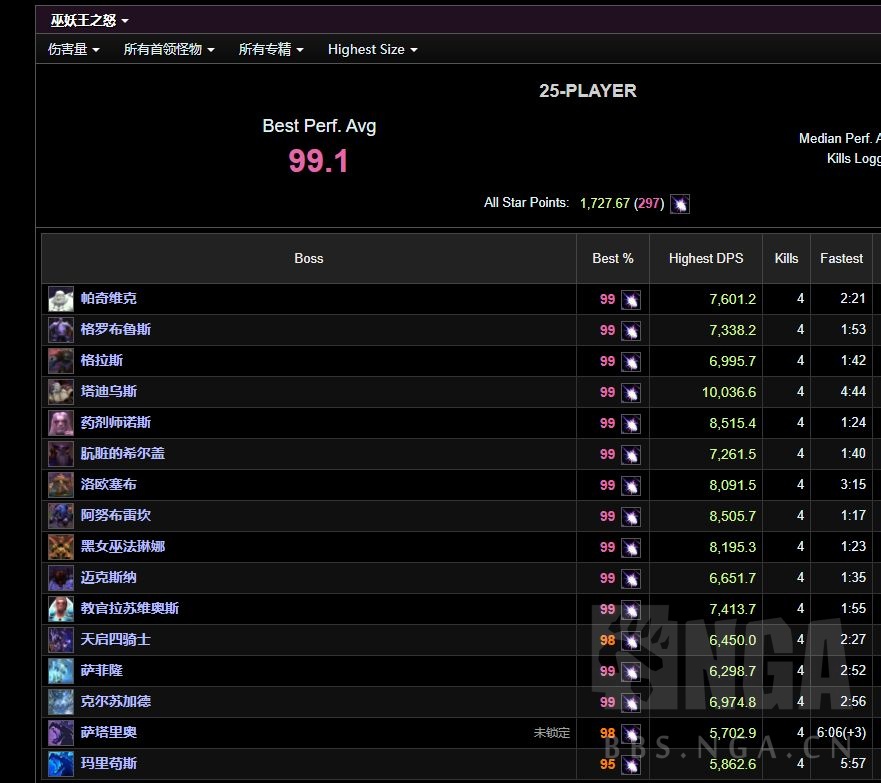Viewport: 881px width, 783px height.
Task: Click the spec icon in 格拉斯 row
Action: 631,361
